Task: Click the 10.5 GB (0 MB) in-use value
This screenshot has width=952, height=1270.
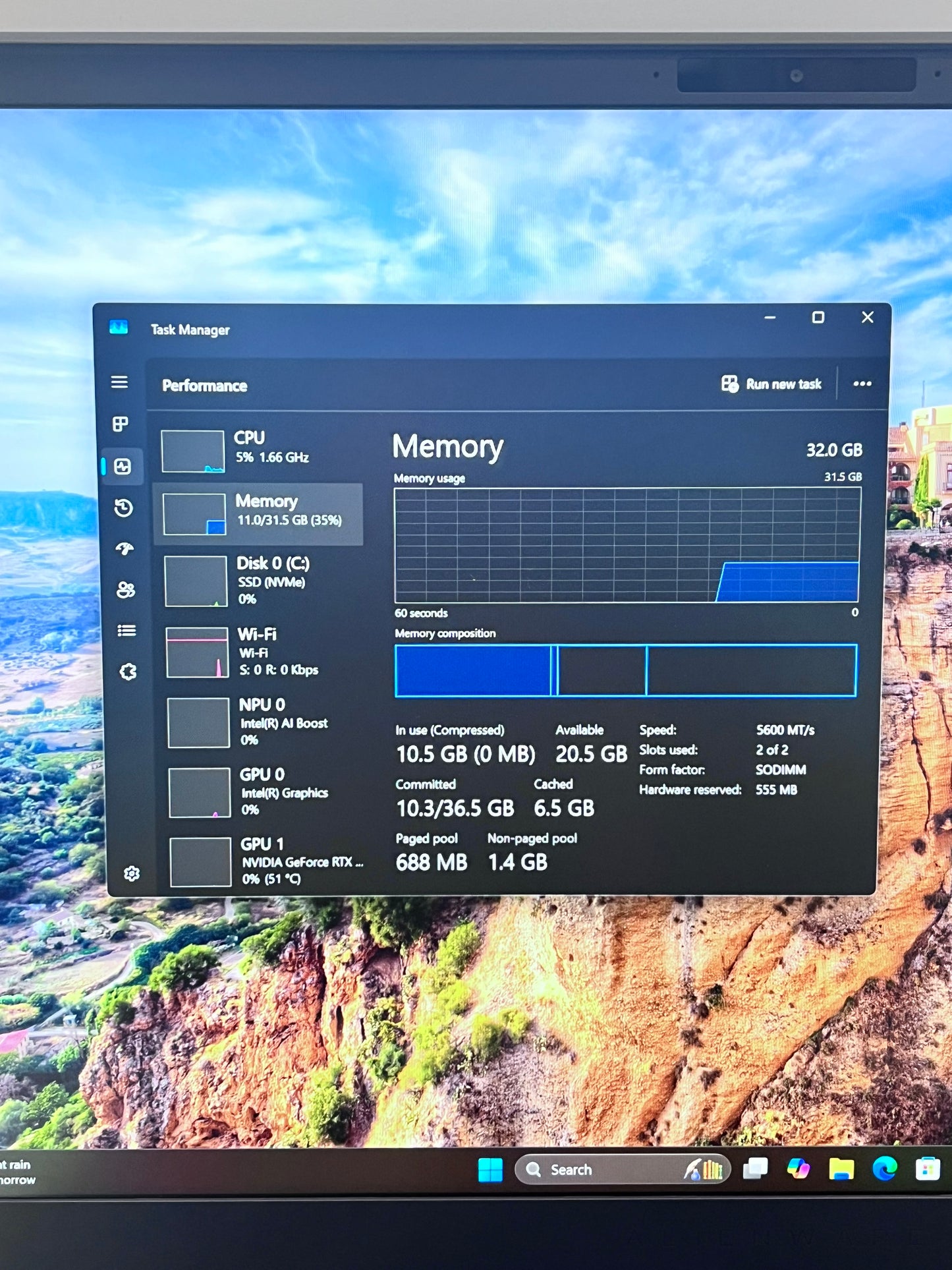Action: point(466,754)
